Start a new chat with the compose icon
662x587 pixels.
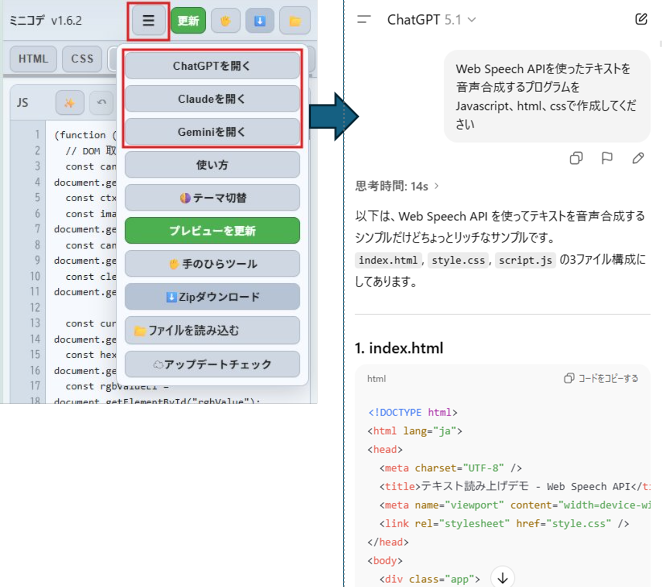click(641, 19)
